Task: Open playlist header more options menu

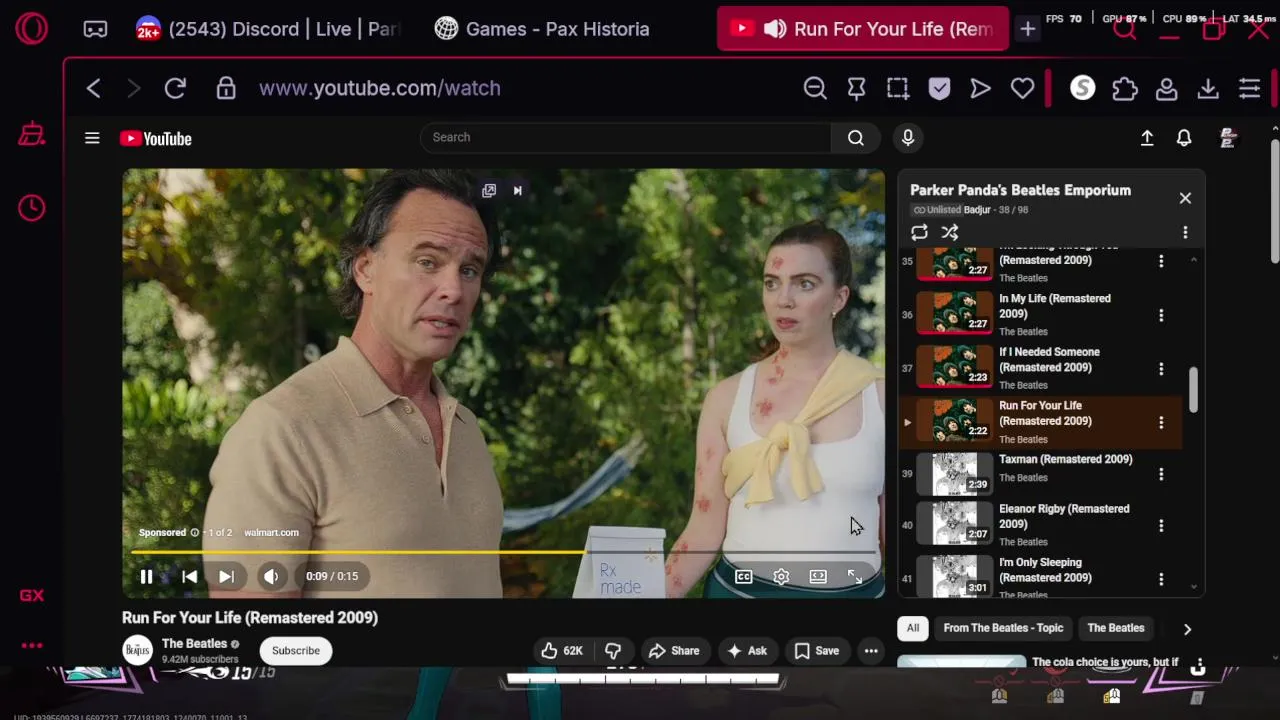Action: (x=1185, y=232)
